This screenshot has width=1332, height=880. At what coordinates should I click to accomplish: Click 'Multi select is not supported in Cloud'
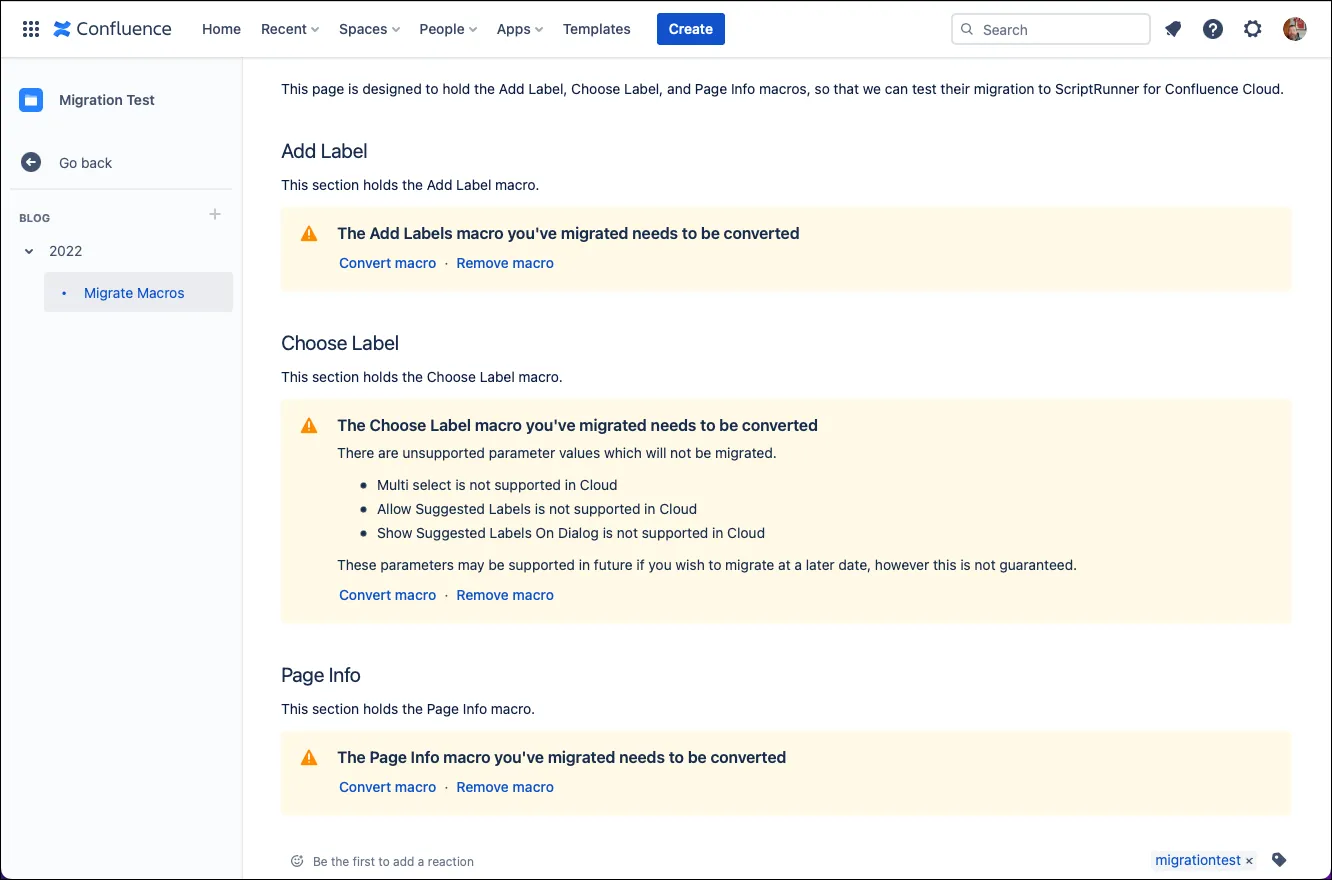[x=497, y=485]
